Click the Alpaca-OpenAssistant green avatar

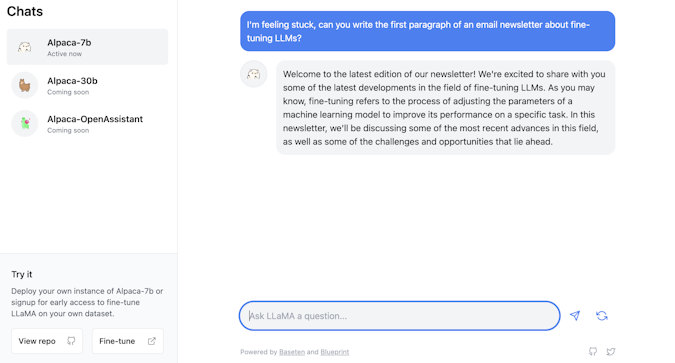pyautogui.click(x=25, y=124)
